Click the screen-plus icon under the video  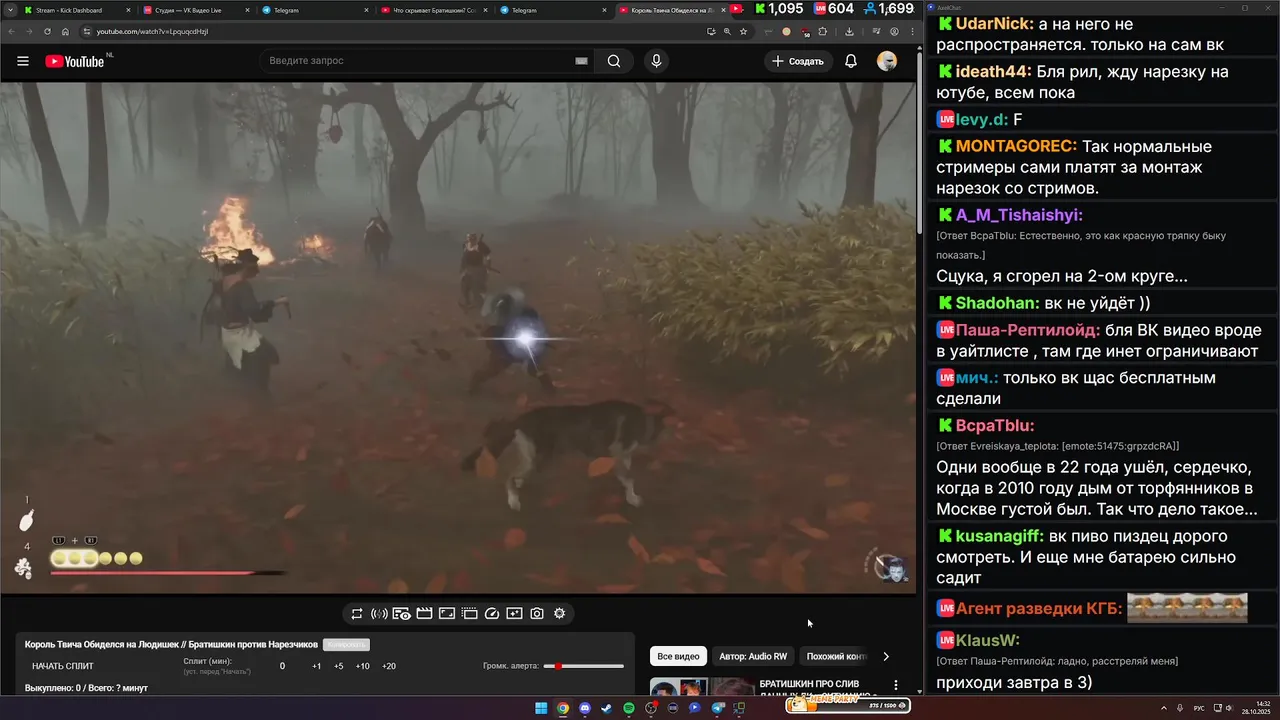[514, 614]
